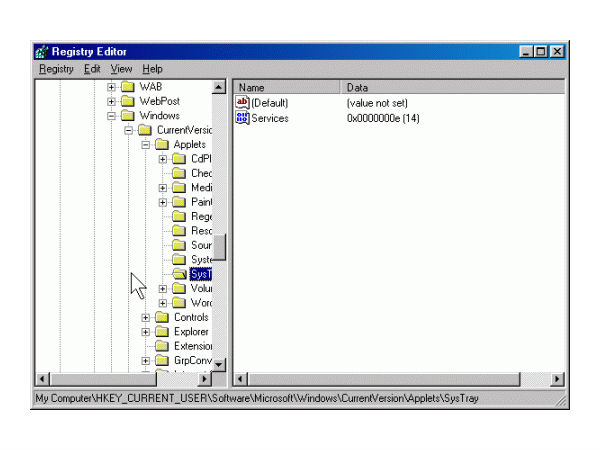Collapse the Windows key
The width and height of the screenshot is (600, 450).
(x=111, y=116)
